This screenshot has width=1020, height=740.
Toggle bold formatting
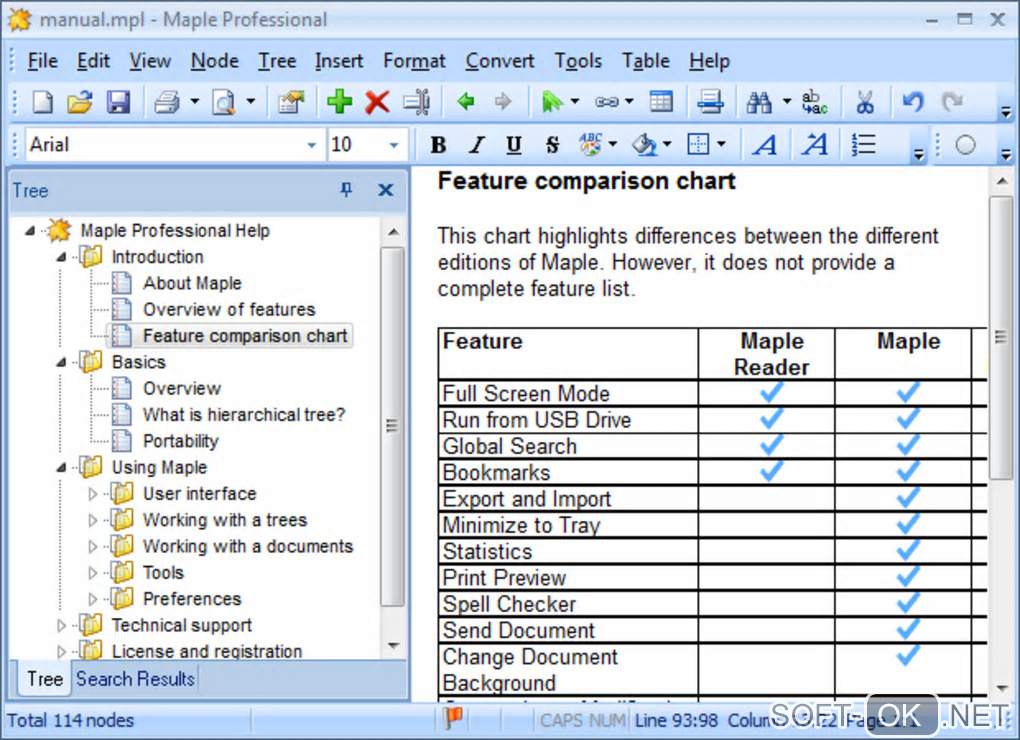[438, 144]
